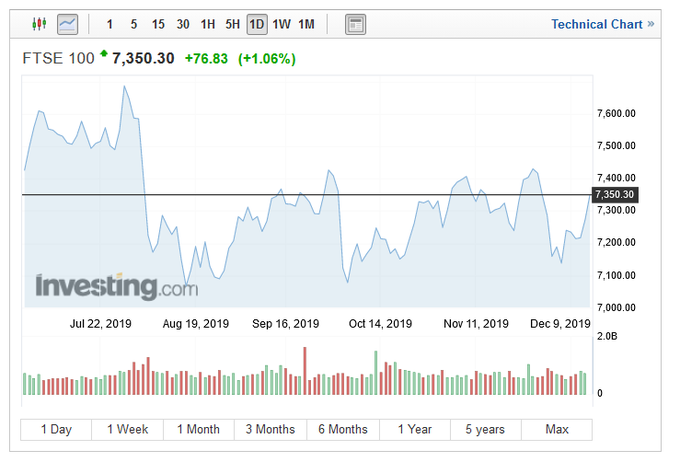The height and width of the screenshot is (462, 680).
Task: Show the 6 Months range
Action: pyautogui.click(x=343, y=429)
